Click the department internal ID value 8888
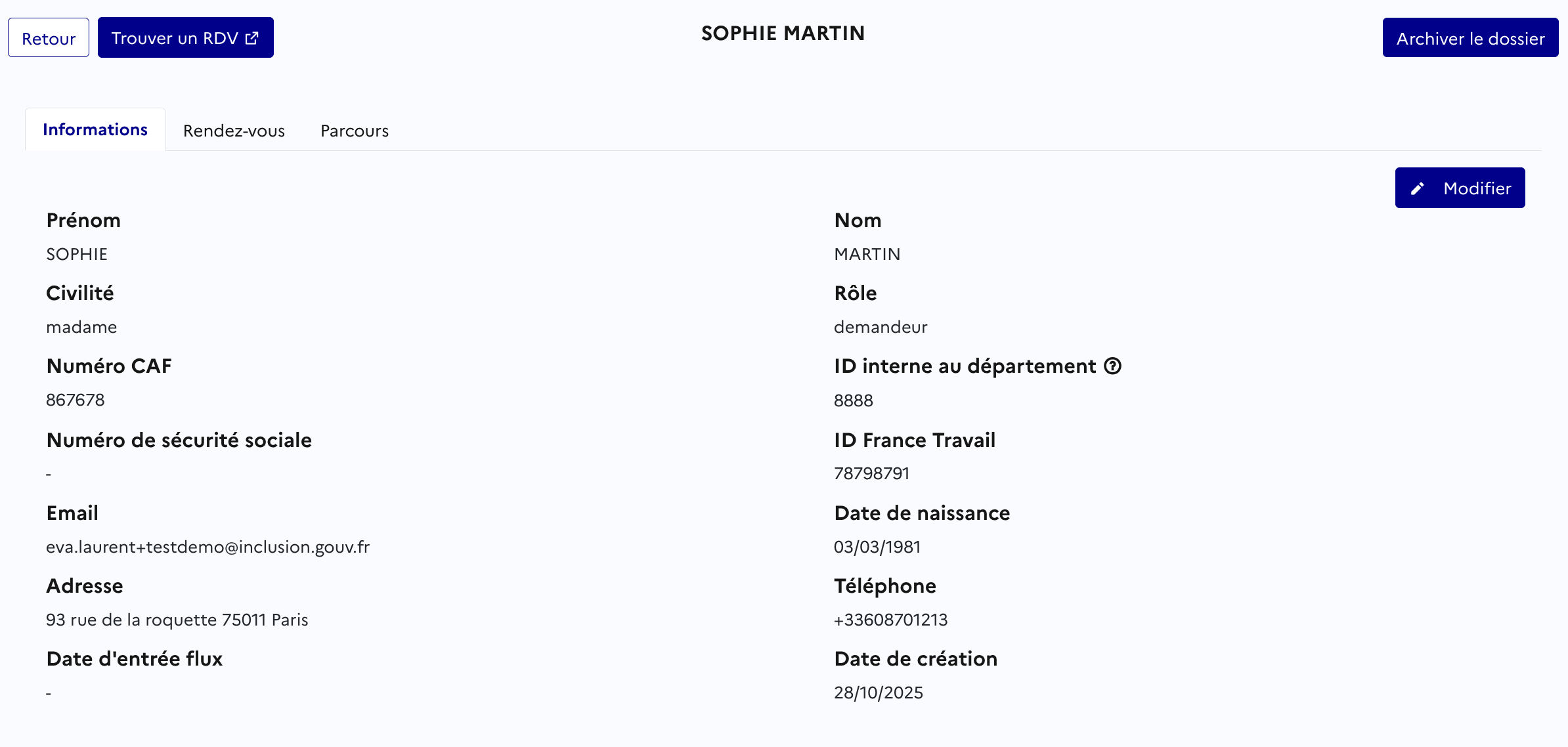The height and width of the screenshot is (747, 1568). [x=853, y=400]
